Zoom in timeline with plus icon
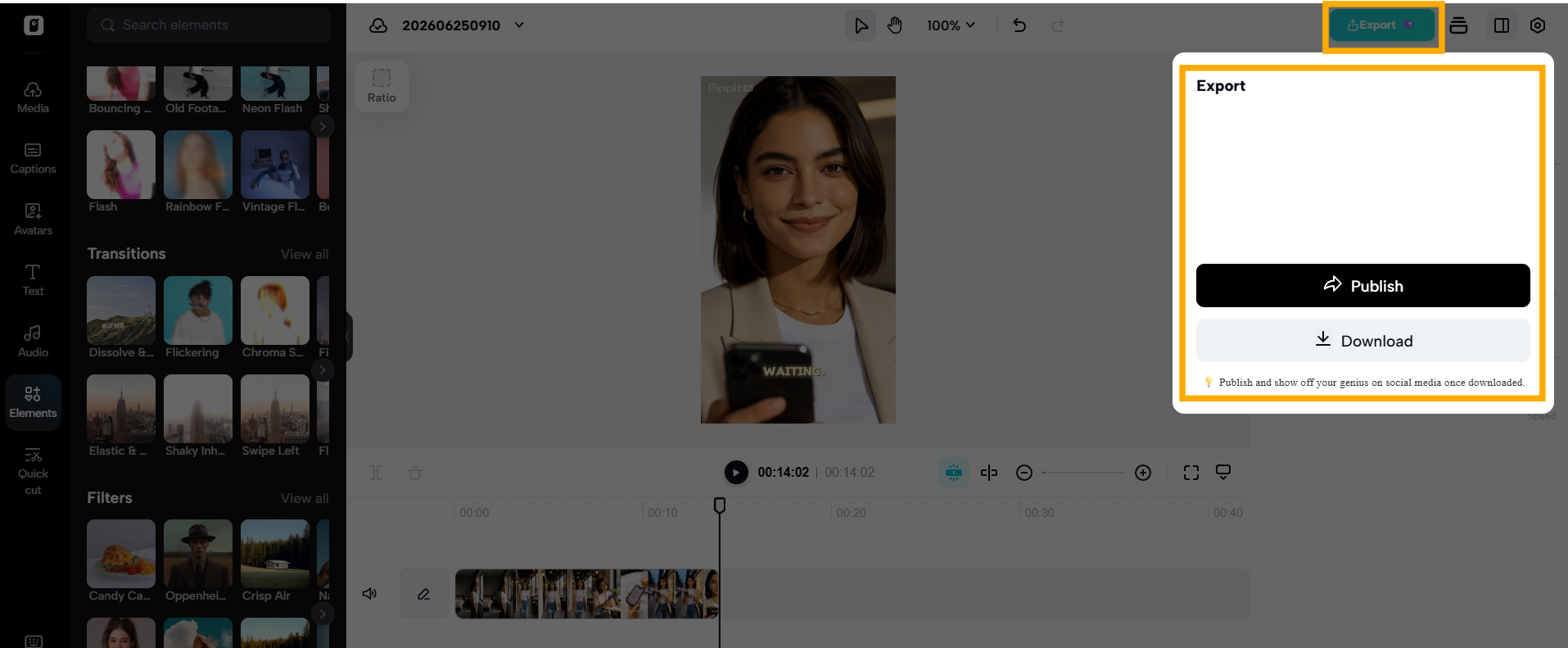Image resolution: width=1568 pixels, height=648 pixels. coord(1143,473)
